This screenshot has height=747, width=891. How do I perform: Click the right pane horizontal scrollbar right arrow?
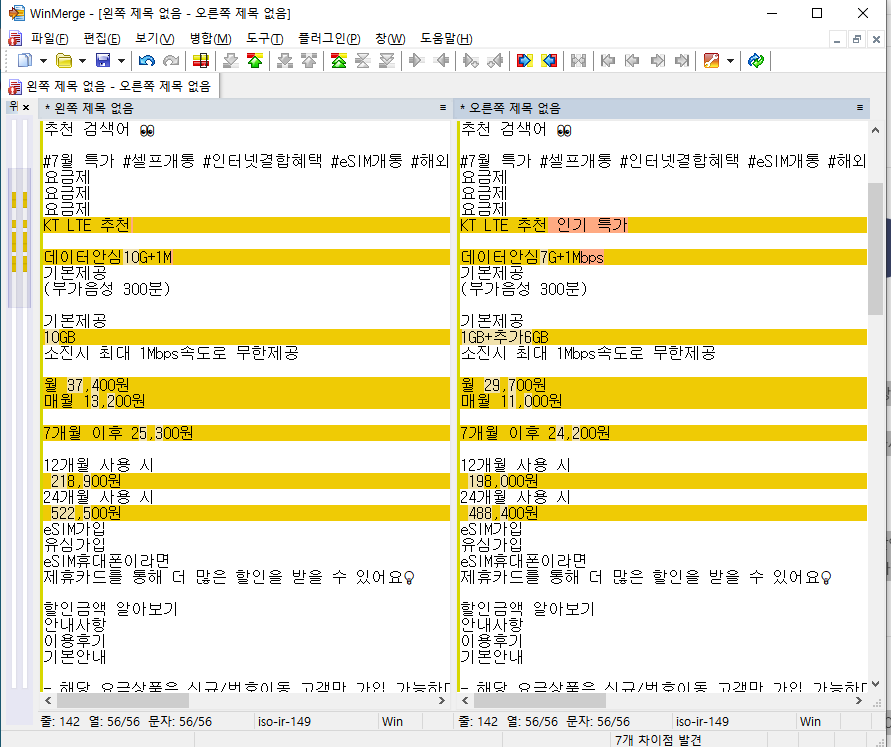pos(859,701)
